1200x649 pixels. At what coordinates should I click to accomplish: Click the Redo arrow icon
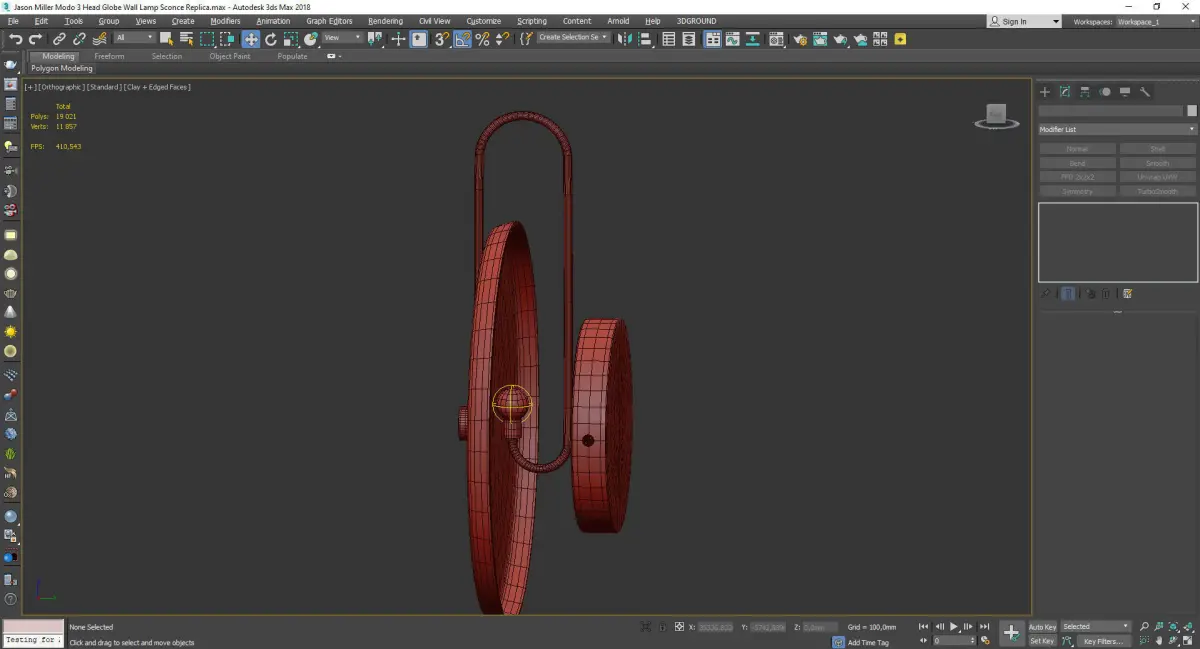click(35, 39)
